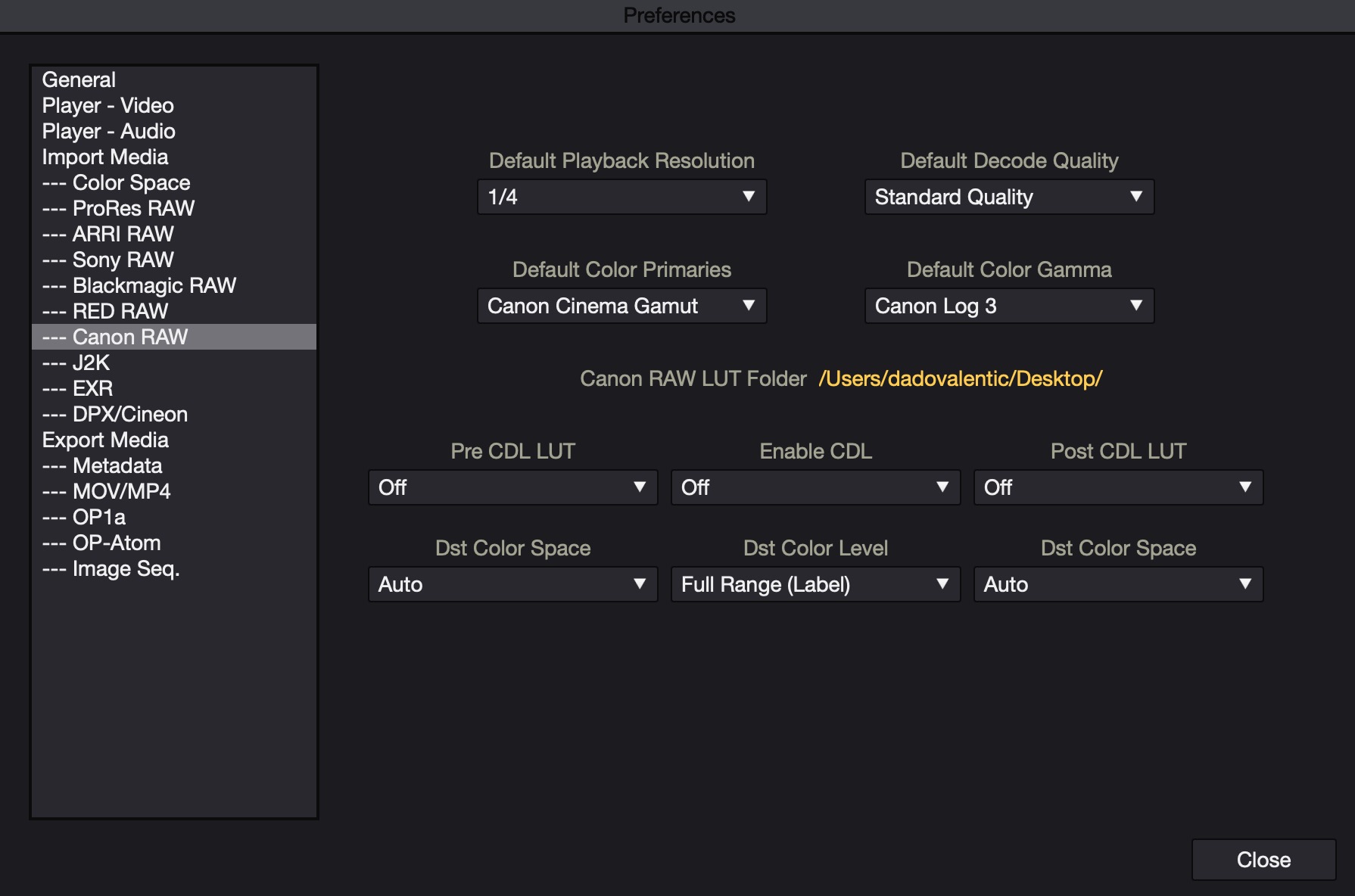Toggle the Enable CDL dropdown

(815, 487)
